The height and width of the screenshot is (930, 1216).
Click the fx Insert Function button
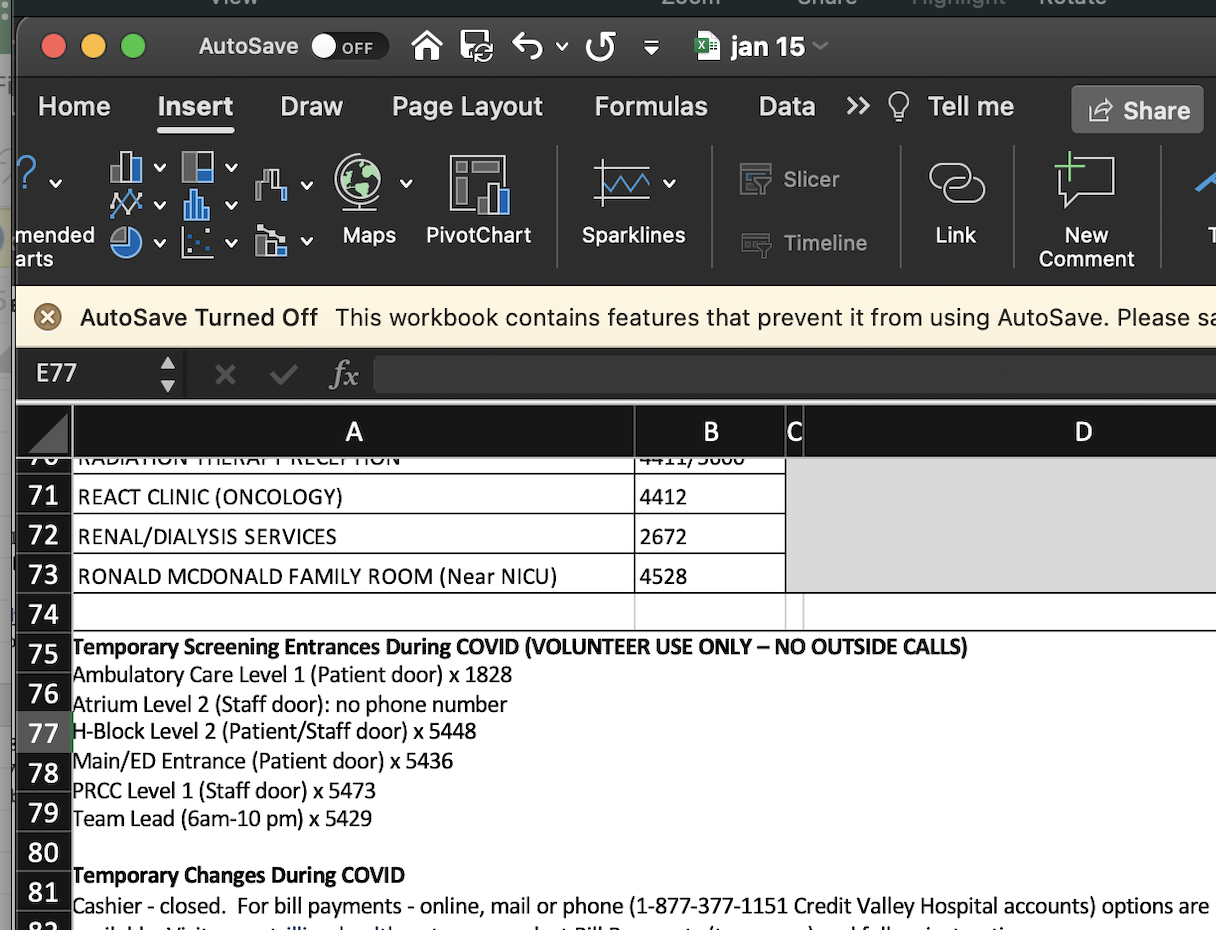click(343, 375)
